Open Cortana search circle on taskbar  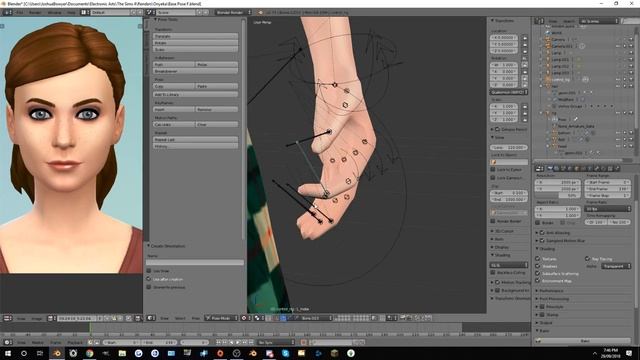(24, 353)
